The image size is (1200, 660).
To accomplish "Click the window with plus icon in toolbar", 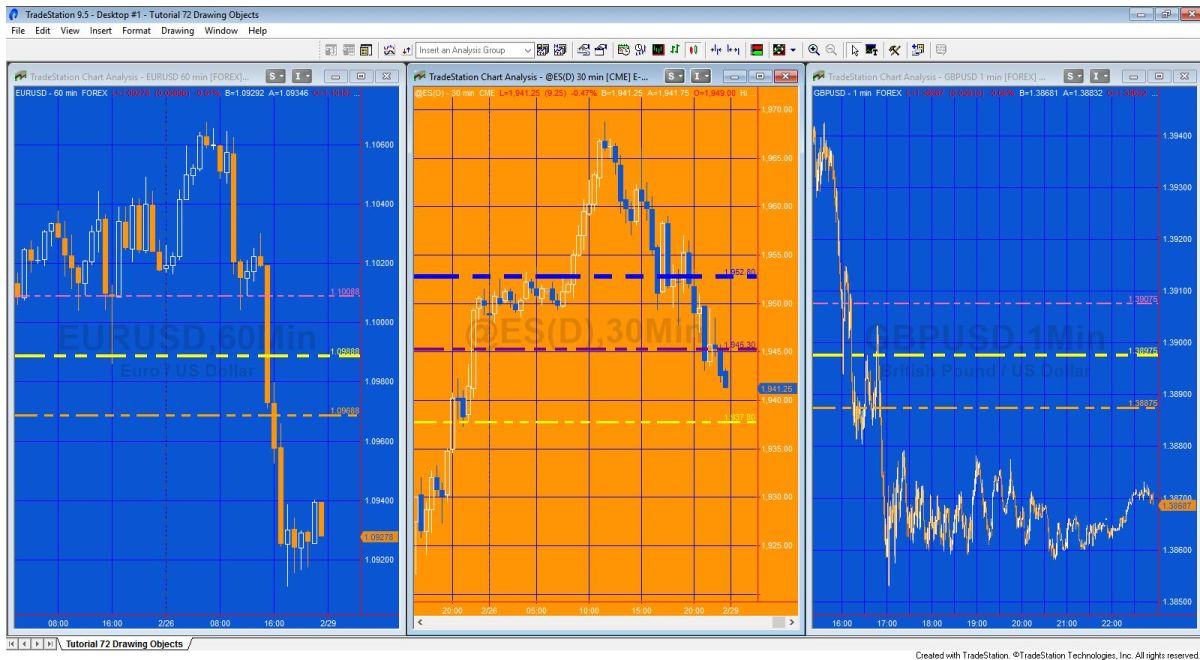I will (x=916, y=50).
